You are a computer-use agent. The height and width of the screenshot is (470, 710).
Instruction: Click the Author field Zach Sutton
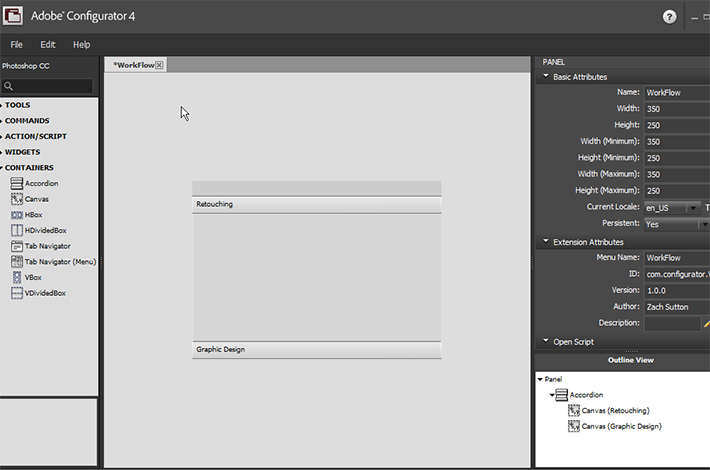pos(677,307)
